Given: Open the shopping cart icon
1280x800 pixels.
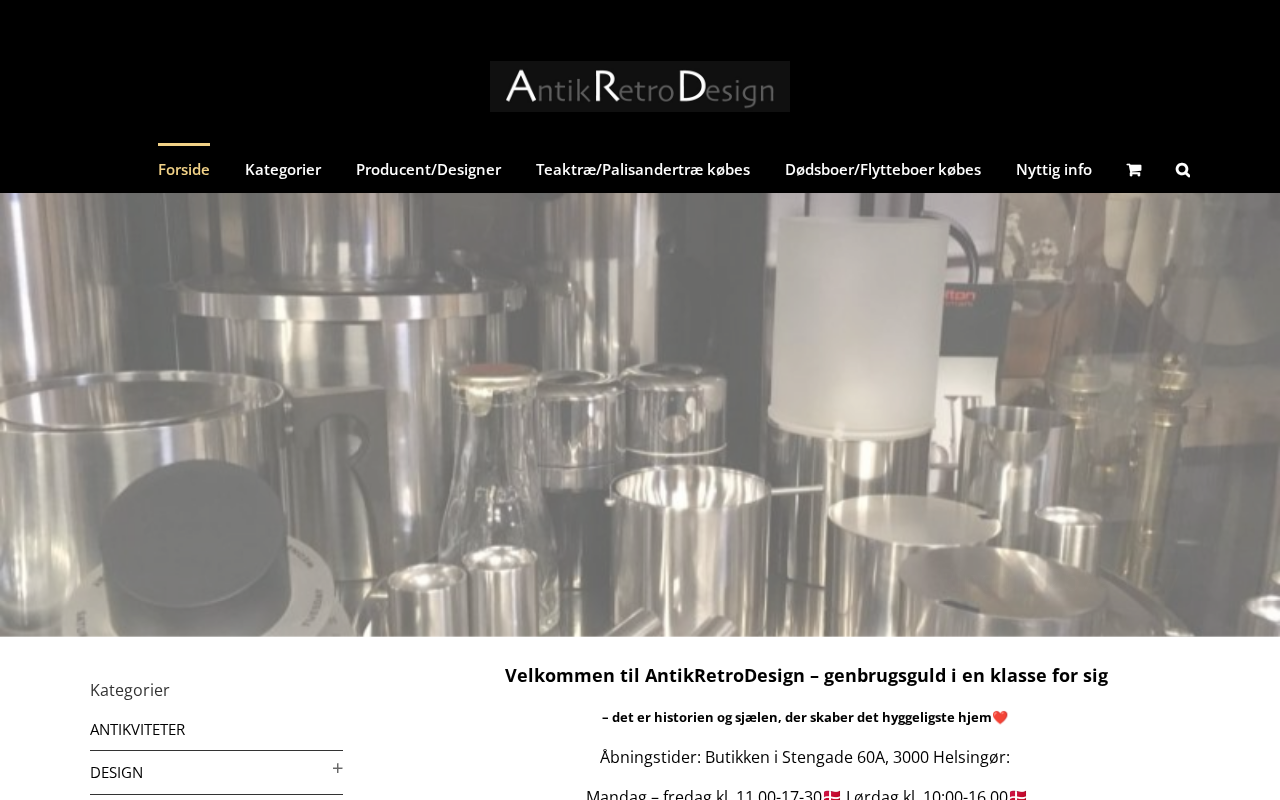Looking at the screenshot, I should pos(1133,169).
